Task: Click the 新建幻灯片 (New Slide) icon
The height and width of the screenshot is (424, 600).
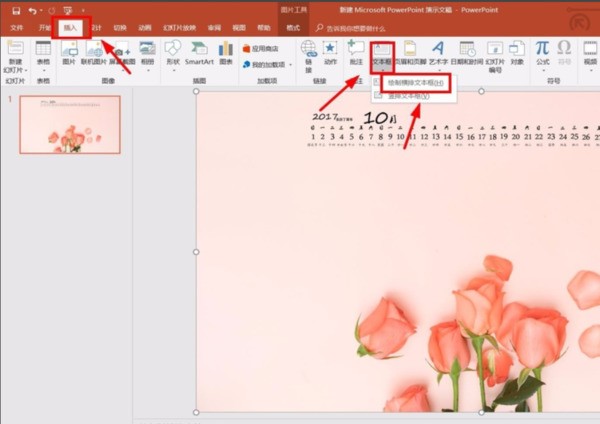Action: (x=15, y=48)
